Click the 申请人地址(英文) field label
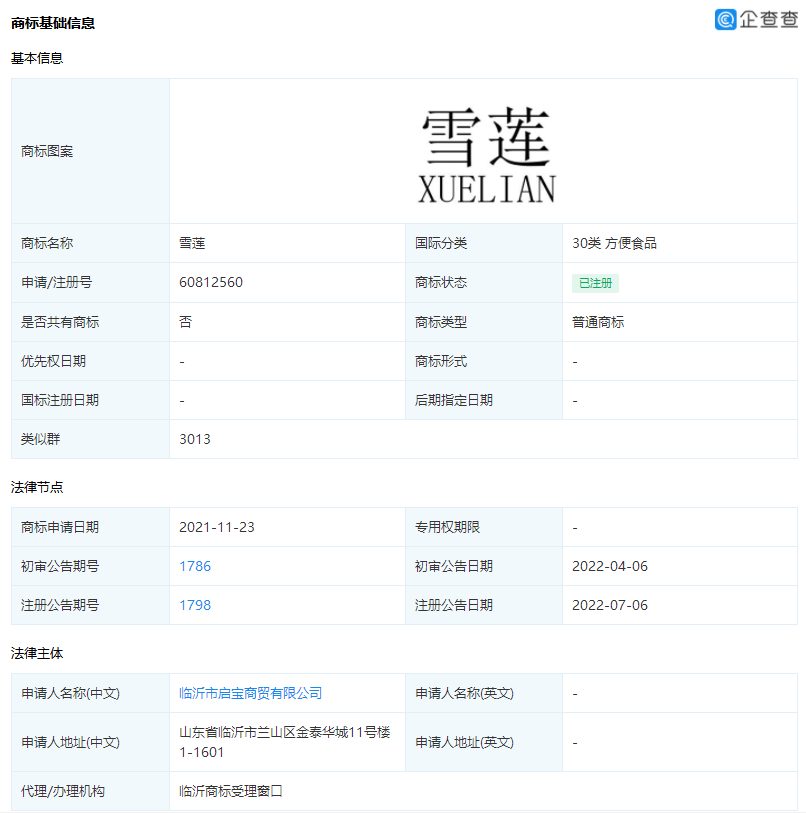 tap(465, 742)
